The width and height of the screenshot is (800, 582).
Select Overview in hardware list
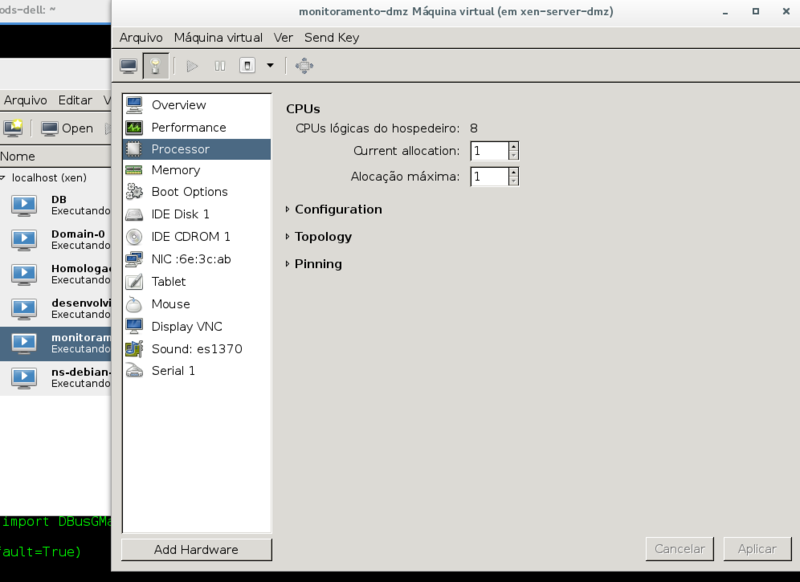(x=197, y=105)
